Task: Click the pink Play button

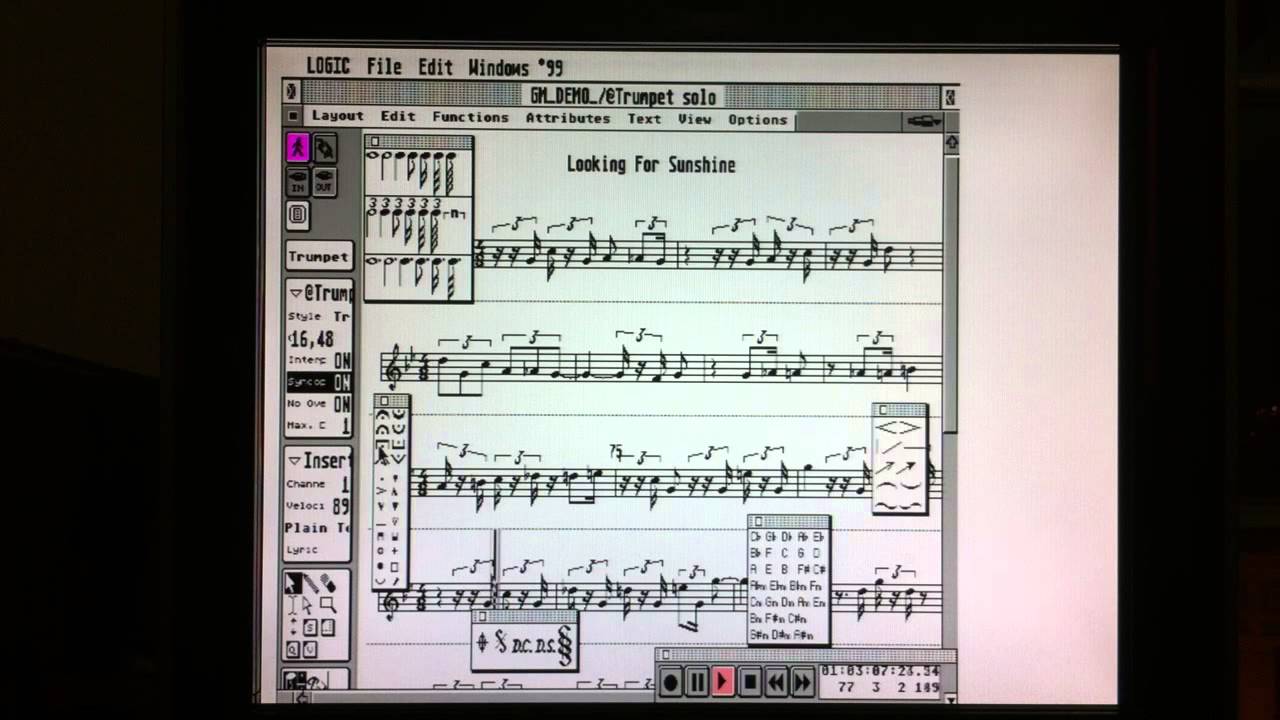Action: 723,683
